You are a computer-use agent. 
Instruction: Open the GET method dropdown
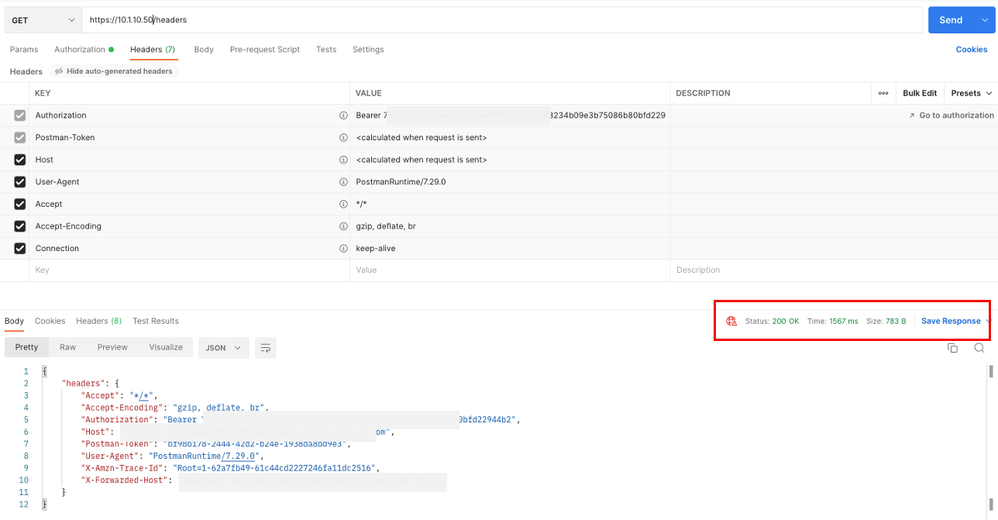click(44, 20)
